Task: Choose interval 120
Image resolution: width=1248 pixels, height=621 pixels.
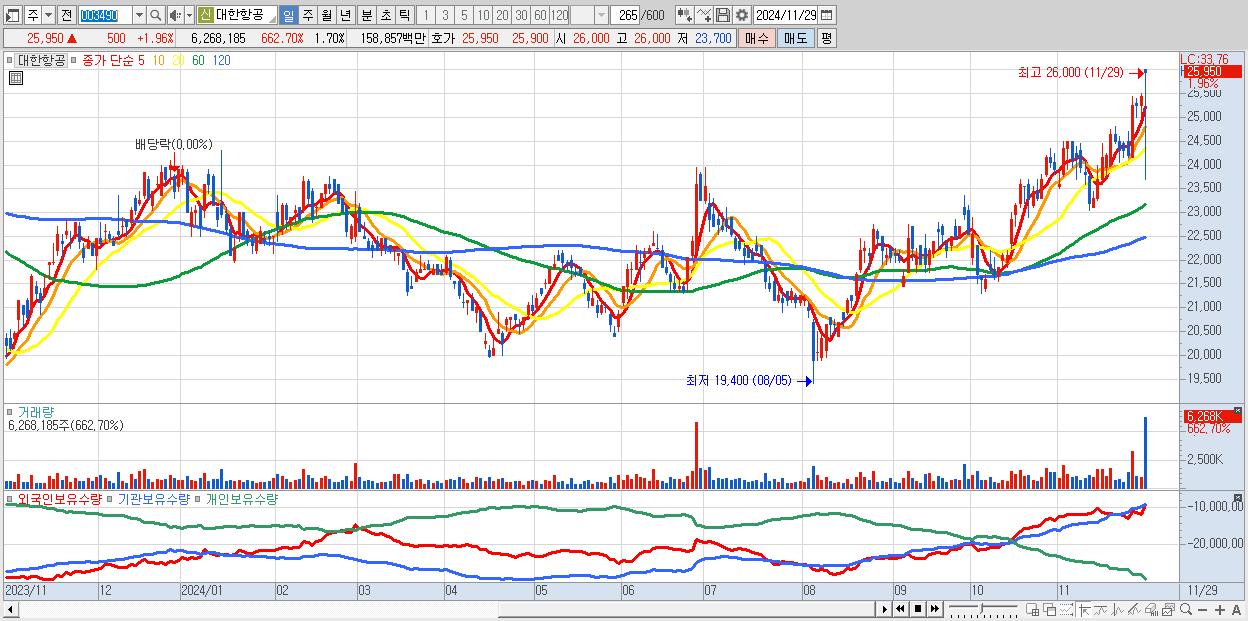Action: click(560, 15)
